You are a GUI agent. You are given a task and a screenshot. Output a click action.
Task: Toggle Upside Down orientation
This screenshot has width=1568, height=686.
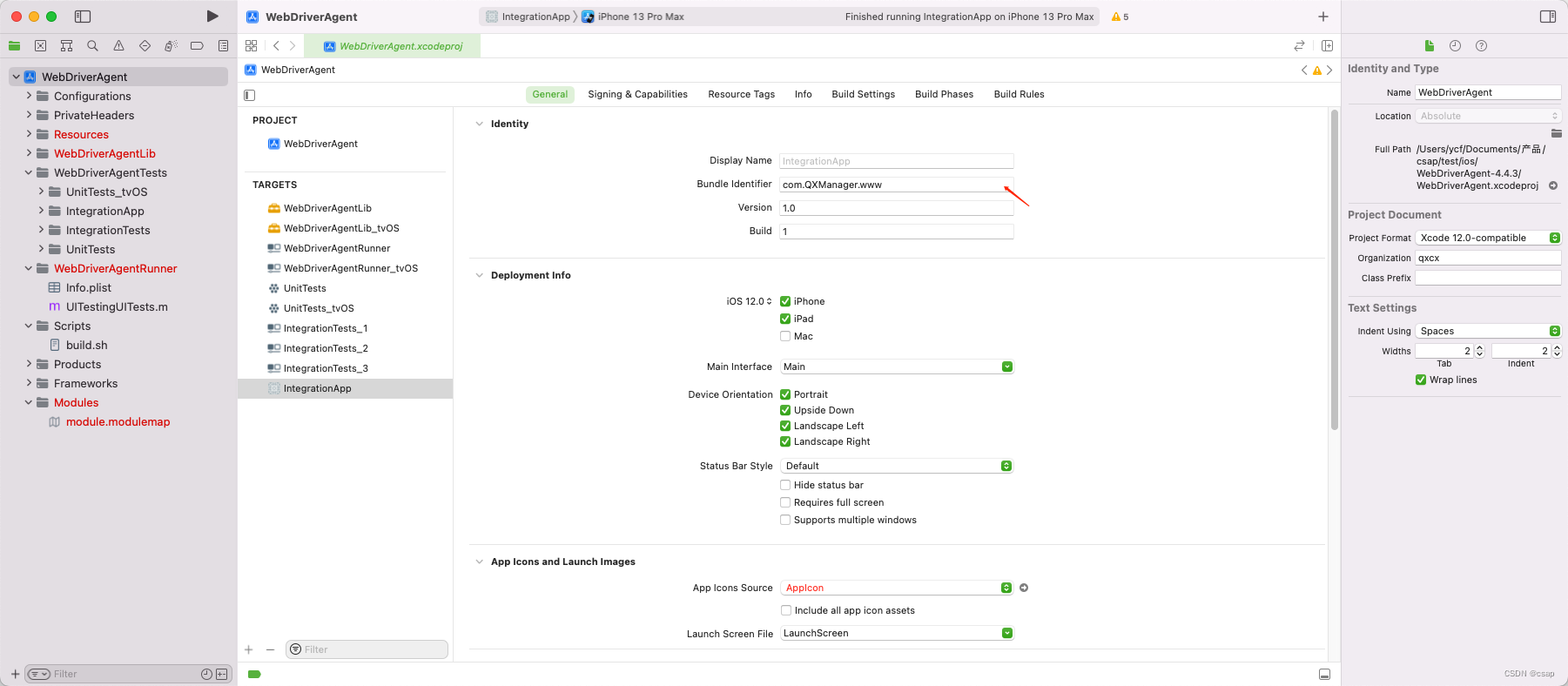[785, 410]
